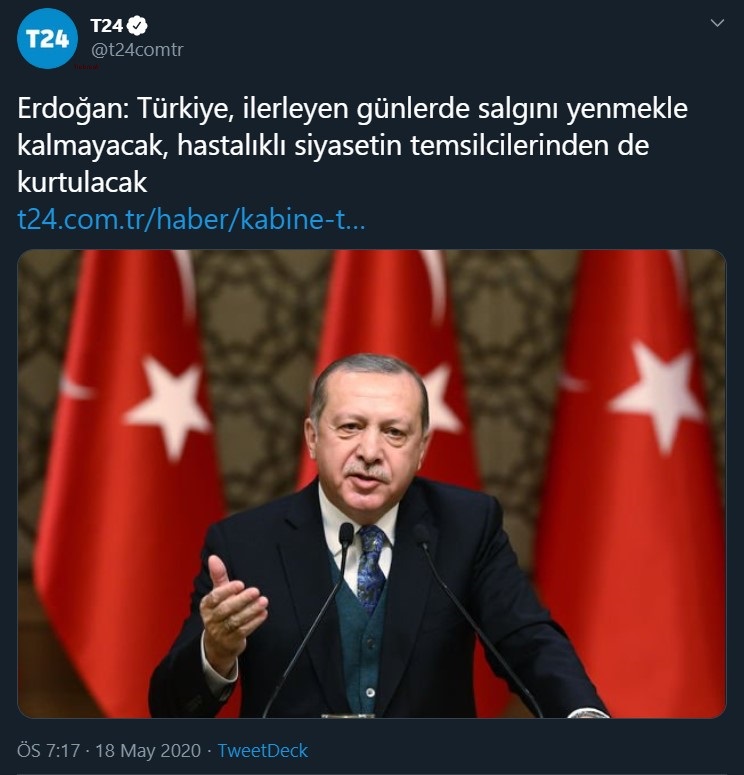
Task: Click the left Turkish flag star in photo
Action: [167, 407]
